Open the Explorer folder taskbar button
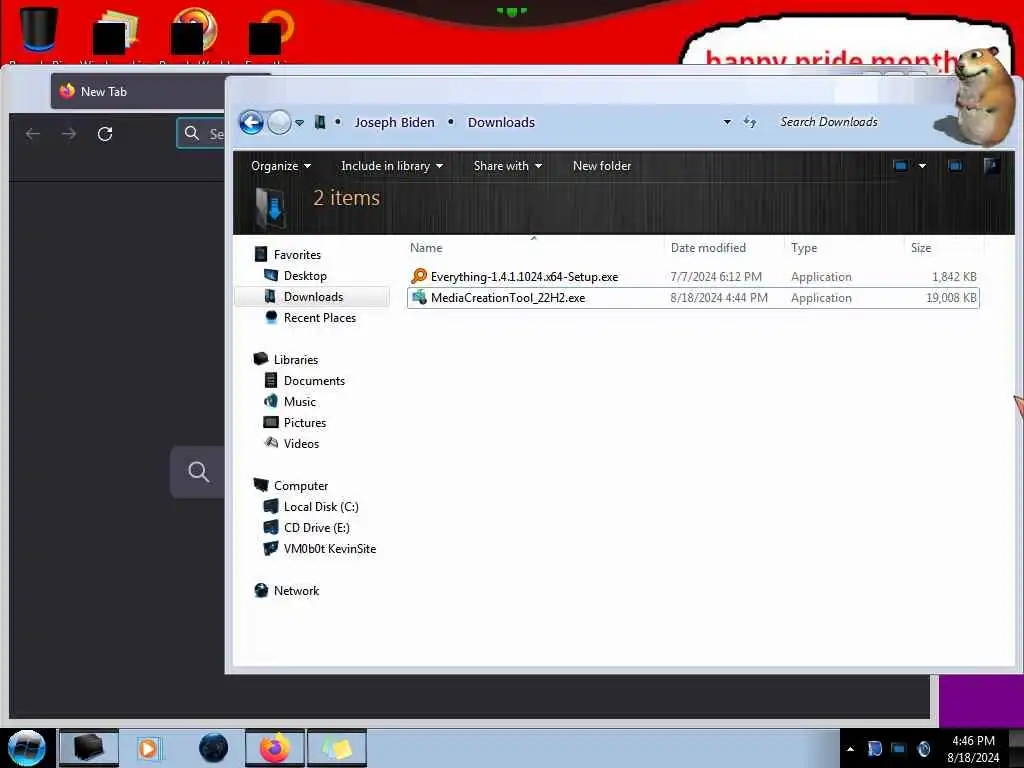The image size is (1024, 768). 89,748
